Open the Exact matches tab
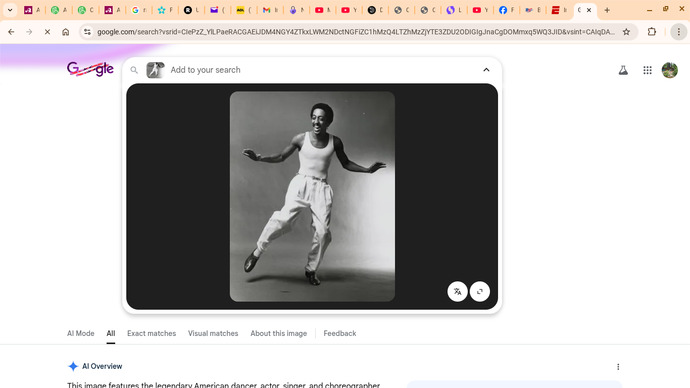The height and width of the screenshot is (388, 690). (x=151, y=333)
